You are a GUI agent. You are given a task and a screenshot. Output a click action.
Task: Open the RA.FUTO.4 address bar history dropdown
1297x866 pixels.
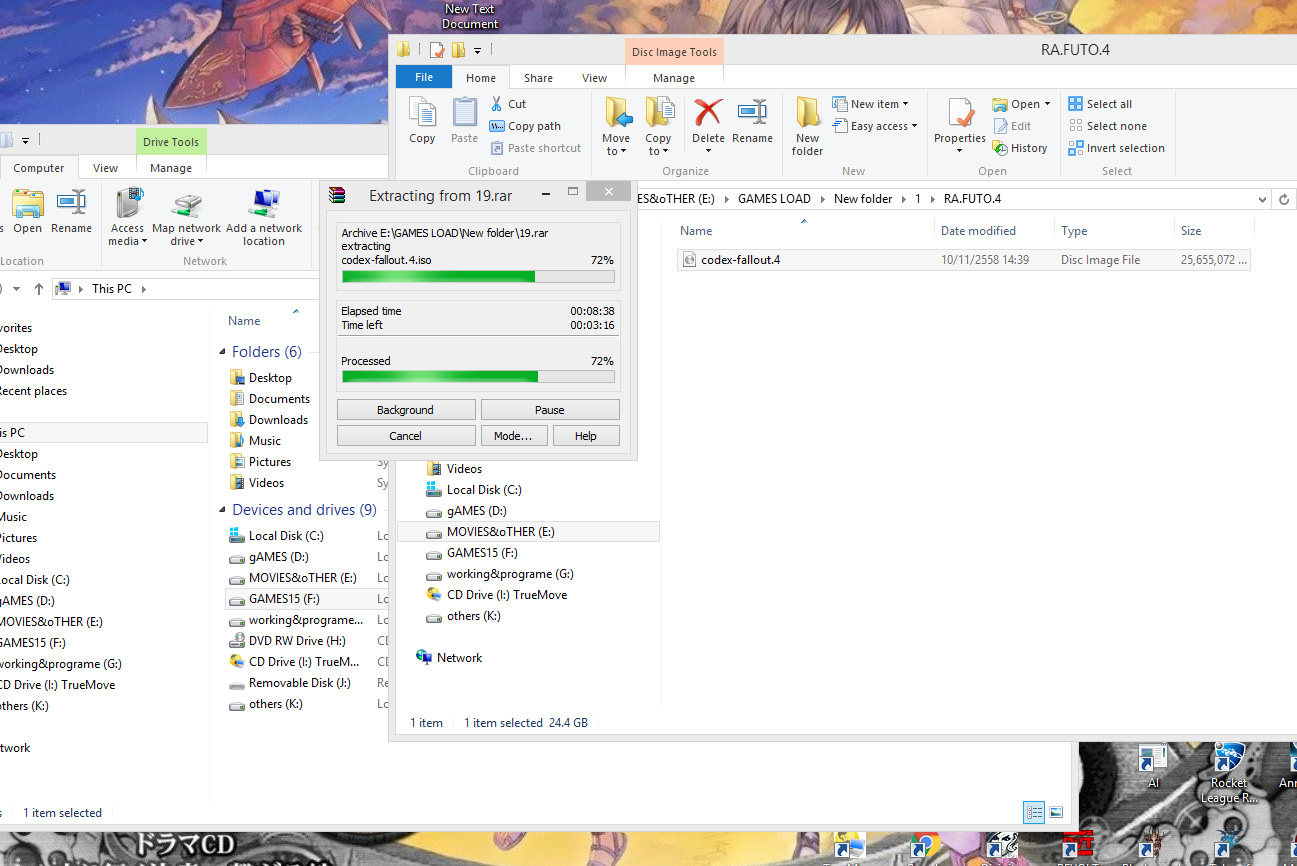coord(1263,199)
